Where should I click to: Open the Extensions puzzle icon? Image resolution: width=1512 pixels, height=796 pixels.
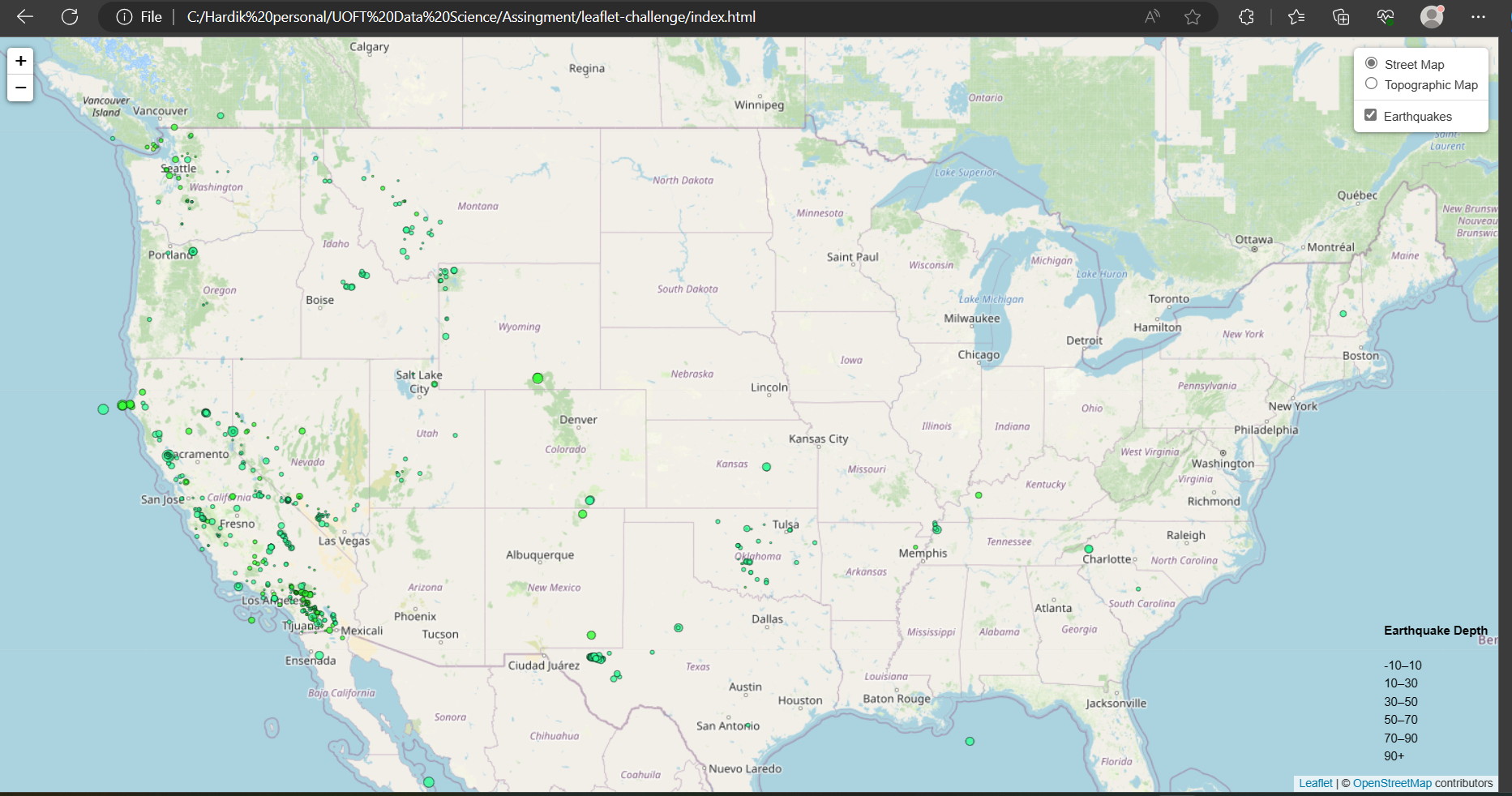1246,16
